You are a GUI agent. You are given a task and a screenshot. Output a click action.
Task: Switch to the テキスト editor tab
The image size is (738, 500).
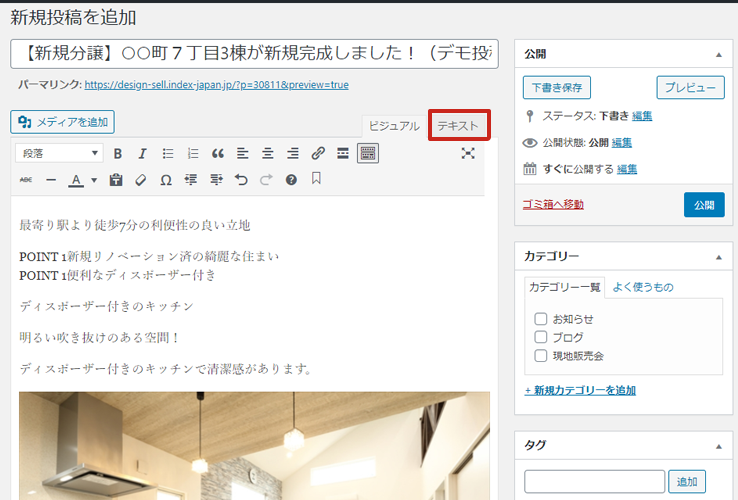pyautogui.click(x=459, y=126)
